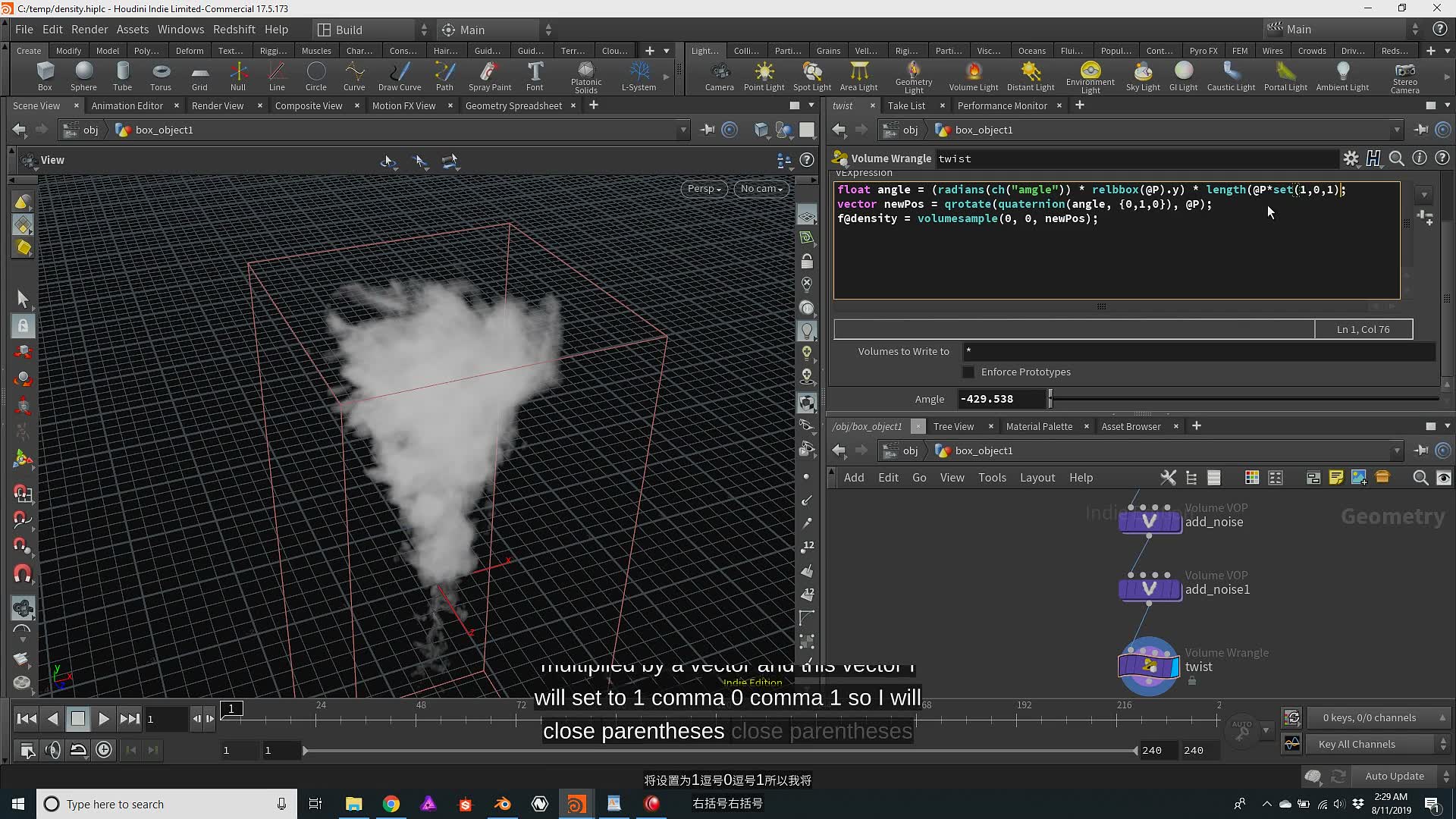Enable the Enforce Prototypes checkbox

tap(968, 372)
